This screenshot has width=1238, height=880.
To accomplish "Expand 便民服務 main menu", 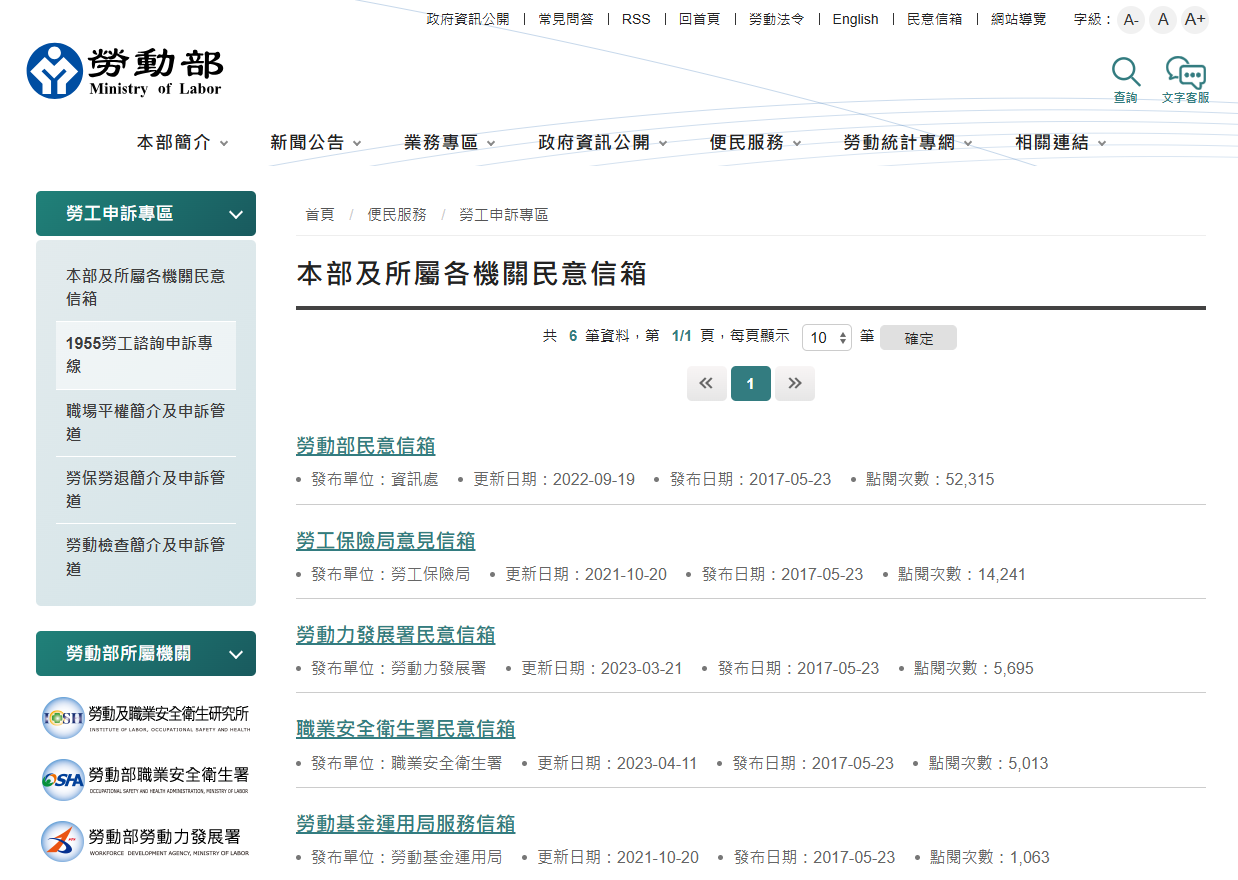I will pos(756,143).
